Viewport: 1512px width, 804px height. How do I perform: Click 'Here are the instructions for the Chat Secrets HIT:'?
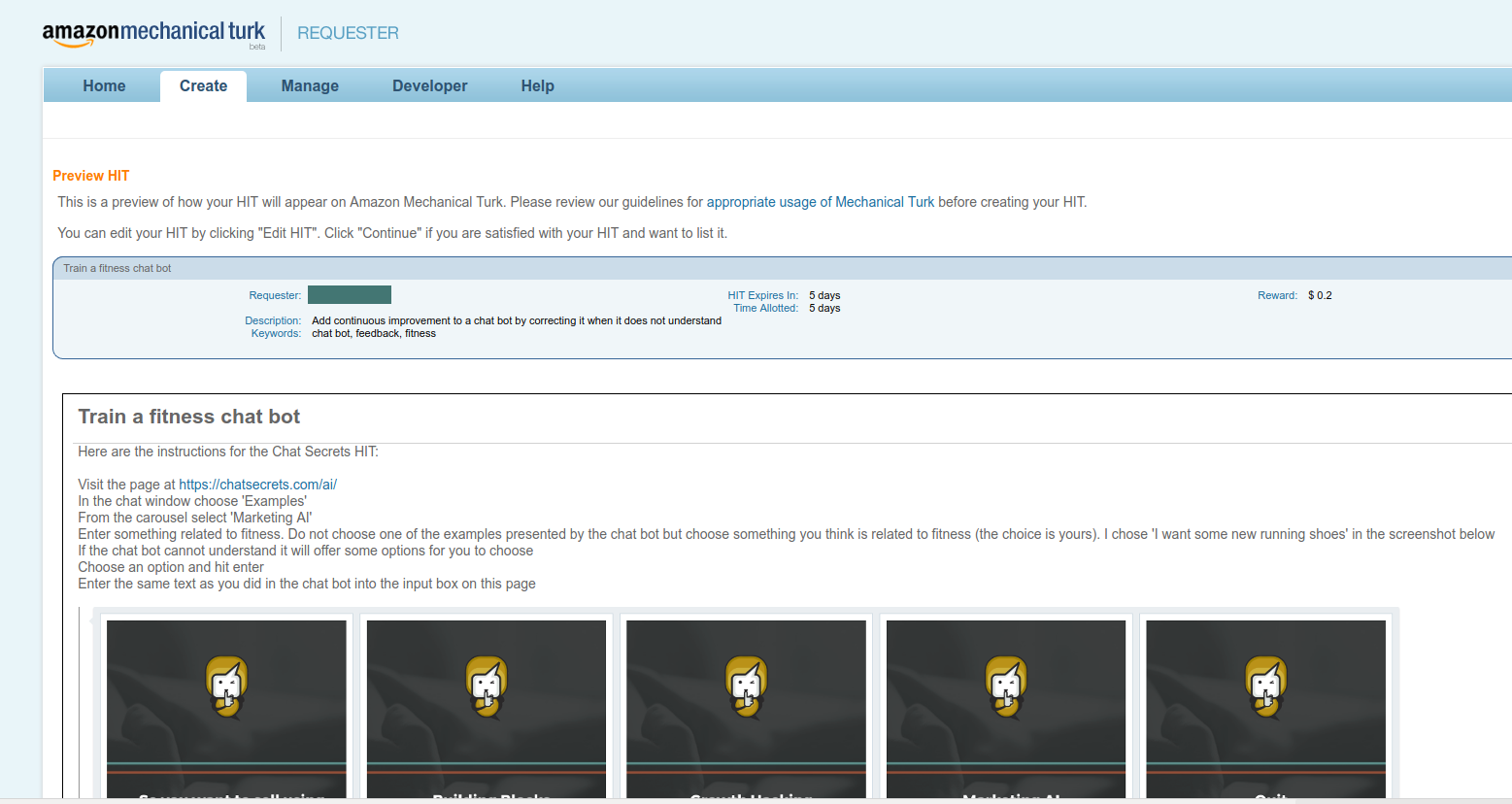pos(228,452)
